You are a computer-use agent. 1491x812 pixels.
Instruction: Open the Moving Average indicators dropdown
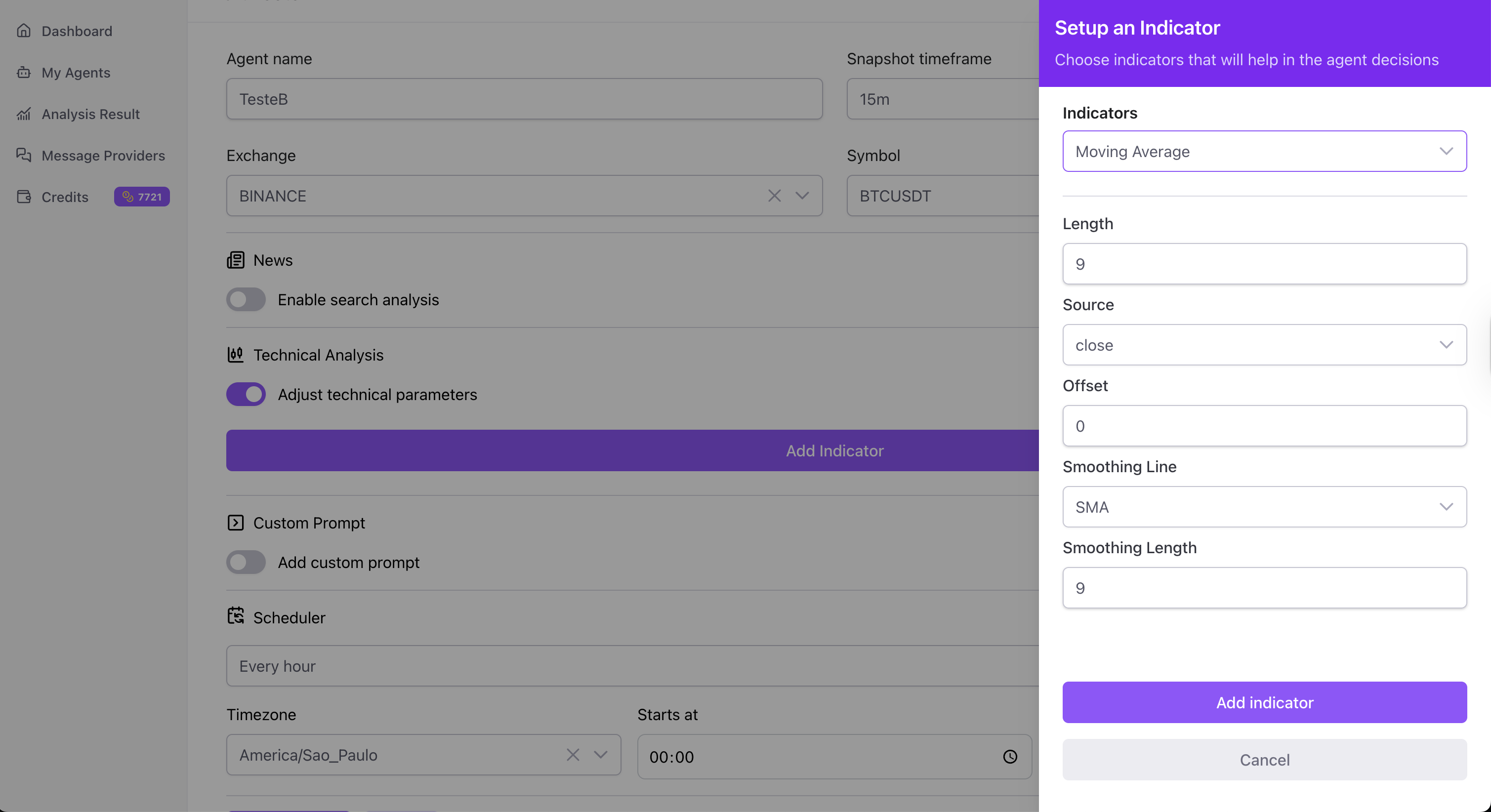(1264, 151)
